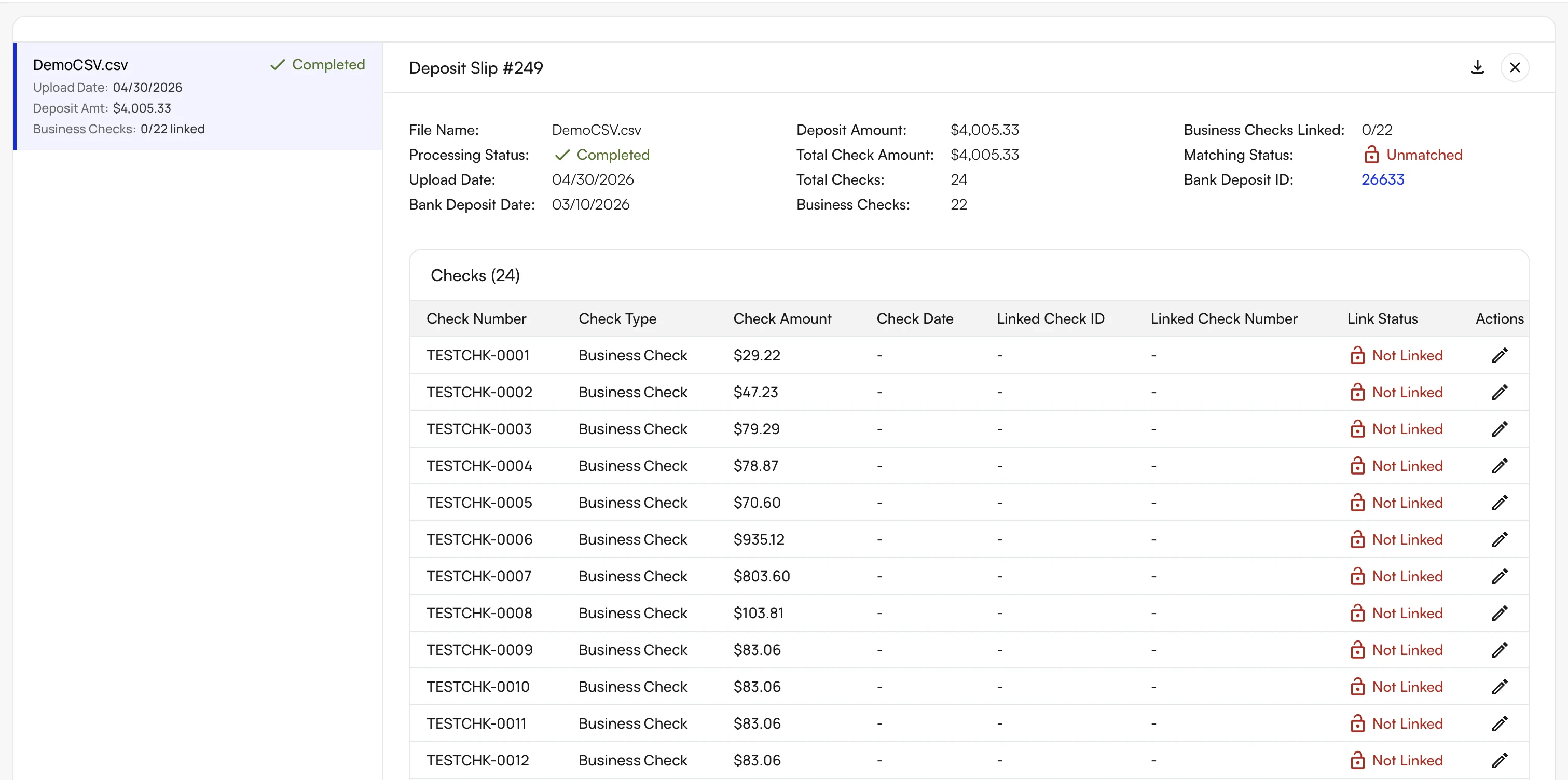The image size is (1568, 780).
Task: Click the Deposit Slip #249 title
Action: tap(475, 67)
